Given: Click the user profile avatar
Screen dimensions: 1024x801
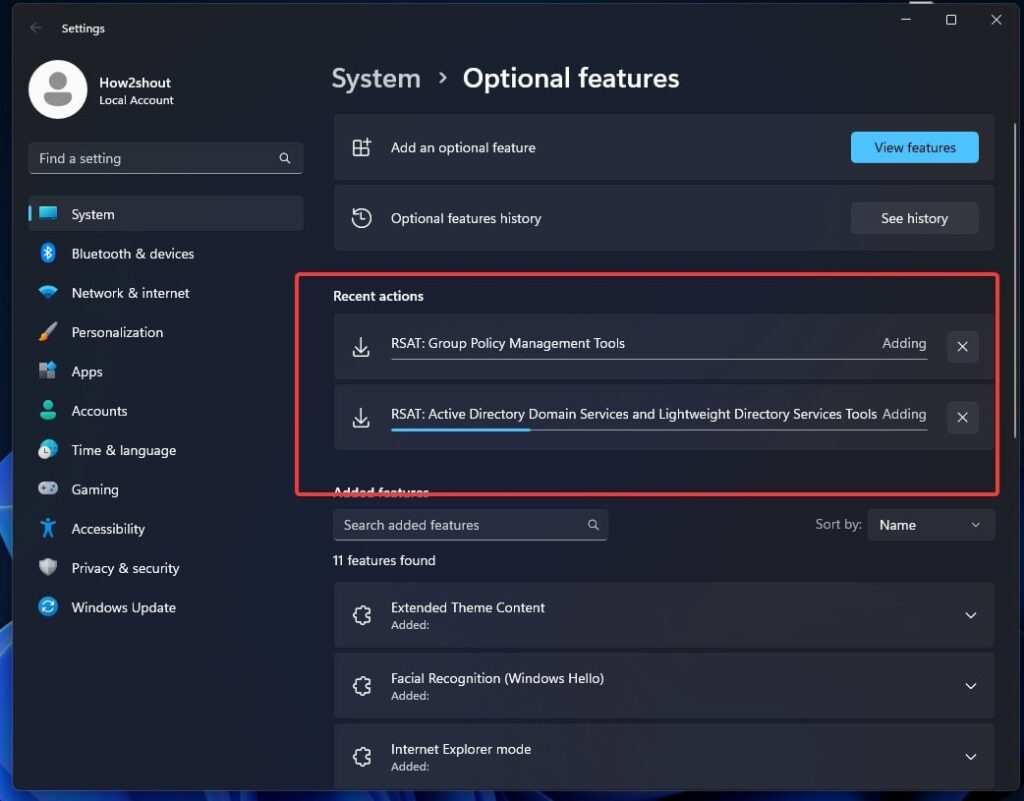Looking at the screenshot, I should pyautogui.click(x=58, y=90).
